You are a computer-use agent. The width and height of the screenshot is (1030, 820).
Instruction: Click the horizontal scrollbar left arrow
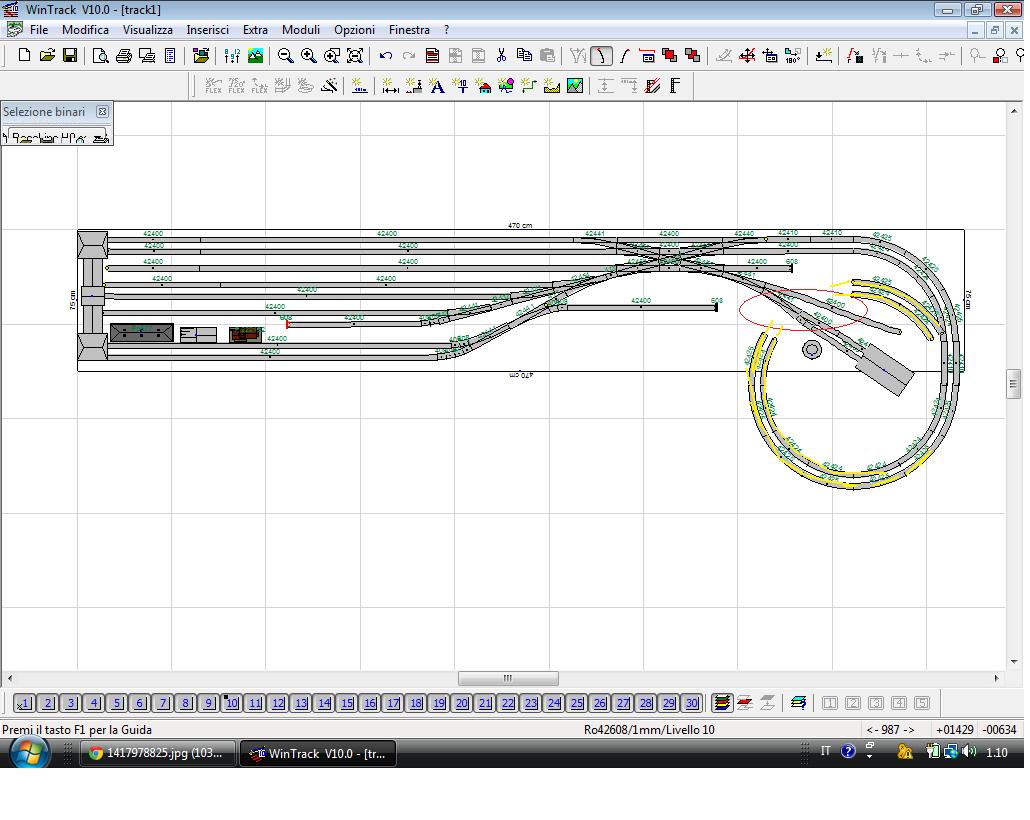(9, 678)
